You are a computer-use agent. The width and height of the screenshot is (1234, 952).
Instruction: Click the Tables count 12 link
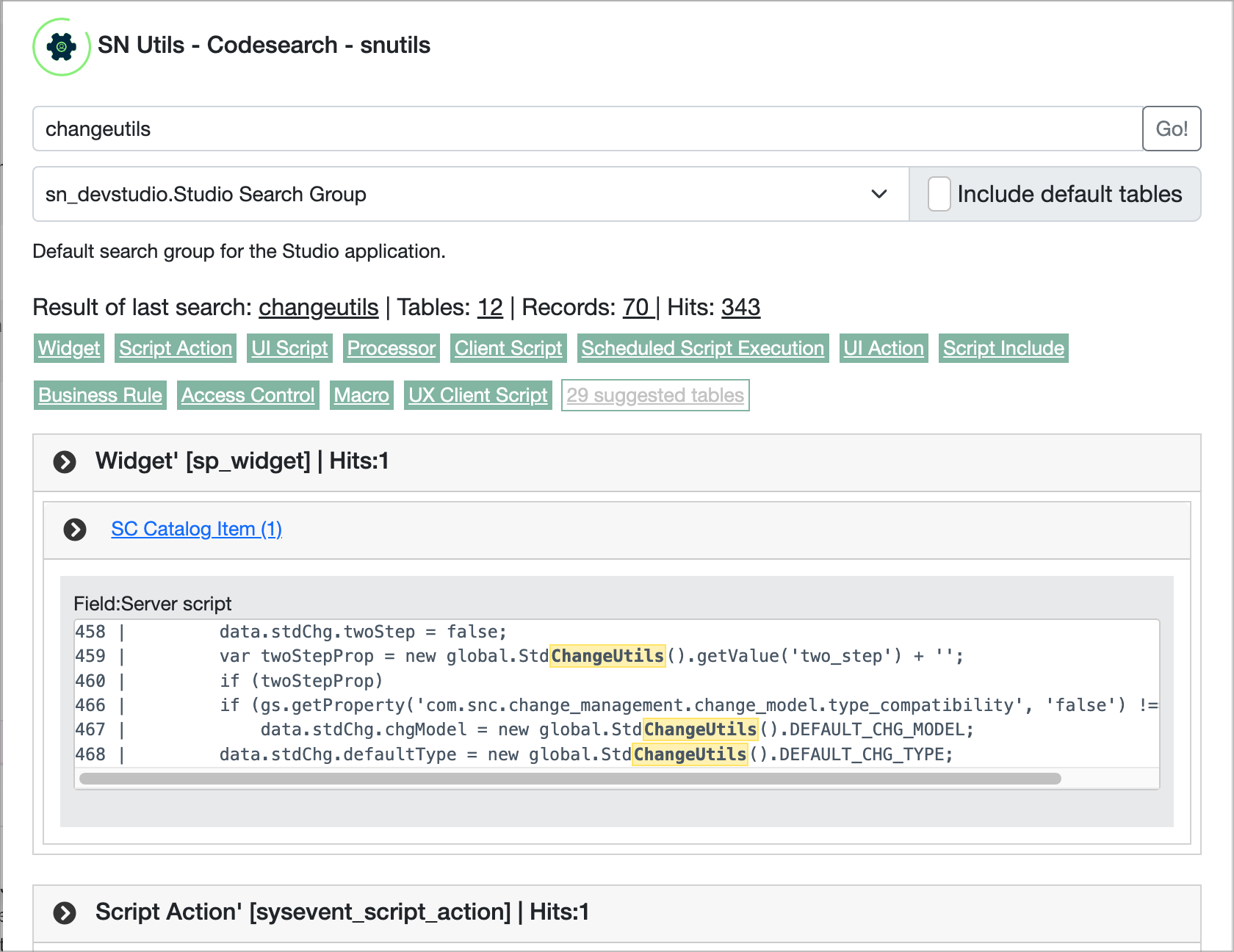[x=489, y=307]
